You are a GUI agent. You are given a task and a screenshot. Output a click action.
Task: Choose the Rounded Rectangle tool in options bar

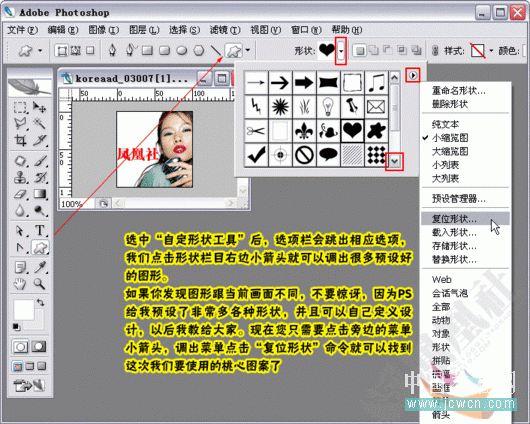pos(165,51)
